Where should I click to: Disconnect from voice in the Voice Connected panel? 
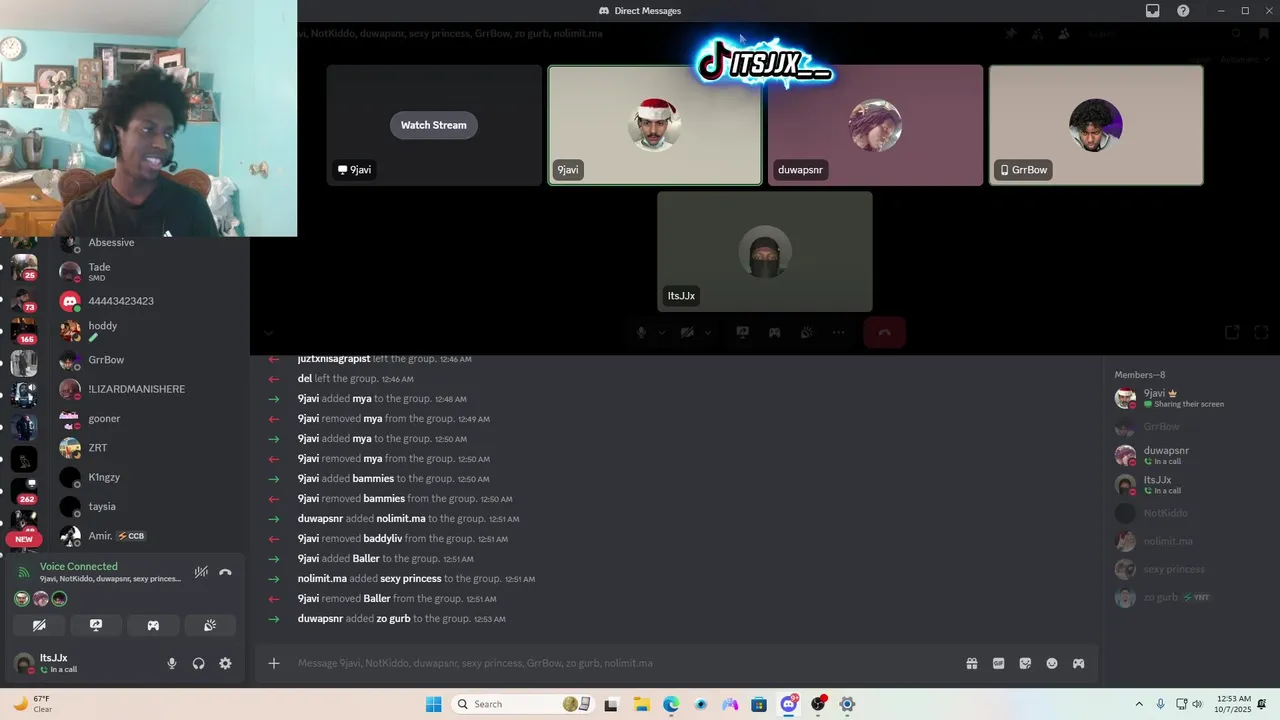[x=225, y=572]
